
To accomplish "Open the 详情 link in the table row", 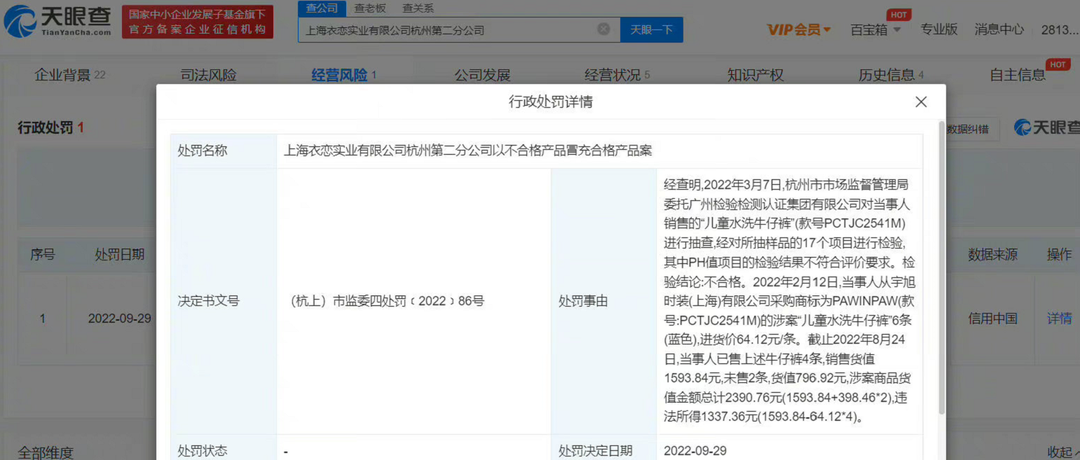I will point(1059,318).
